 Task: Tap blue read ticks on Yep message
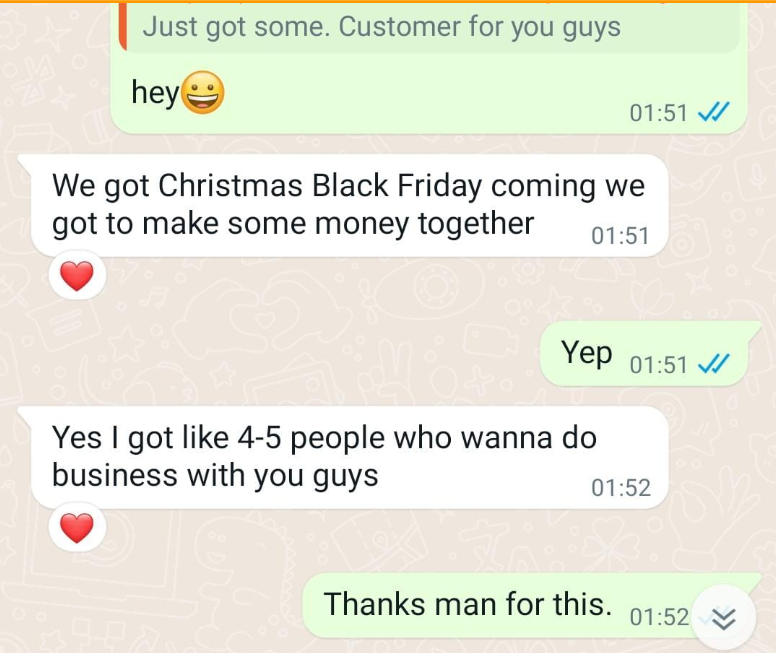713,365
